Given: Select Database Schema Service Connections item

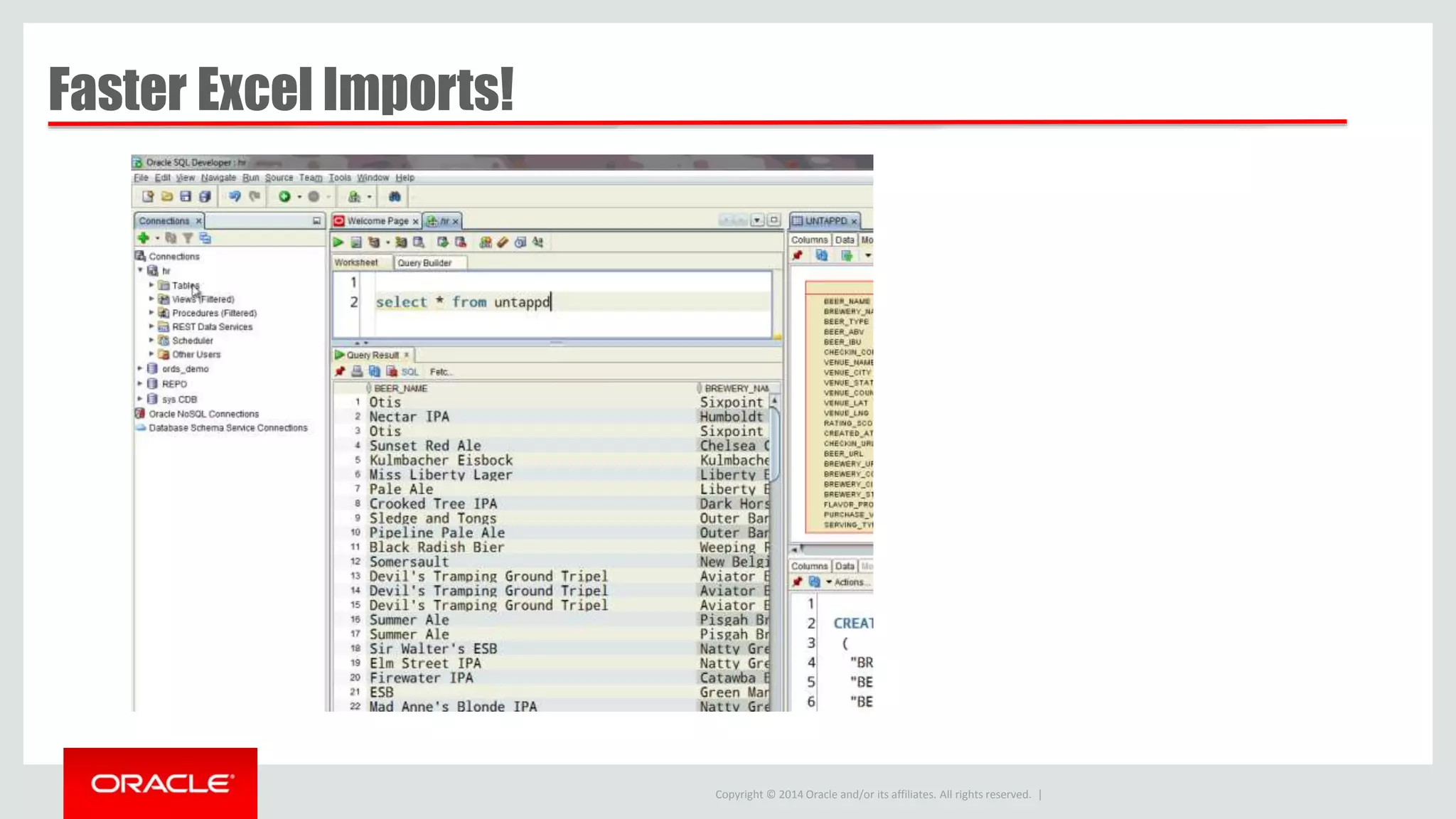Looking at the screenshot, I should pyautogui.click(x=228, y=428).
